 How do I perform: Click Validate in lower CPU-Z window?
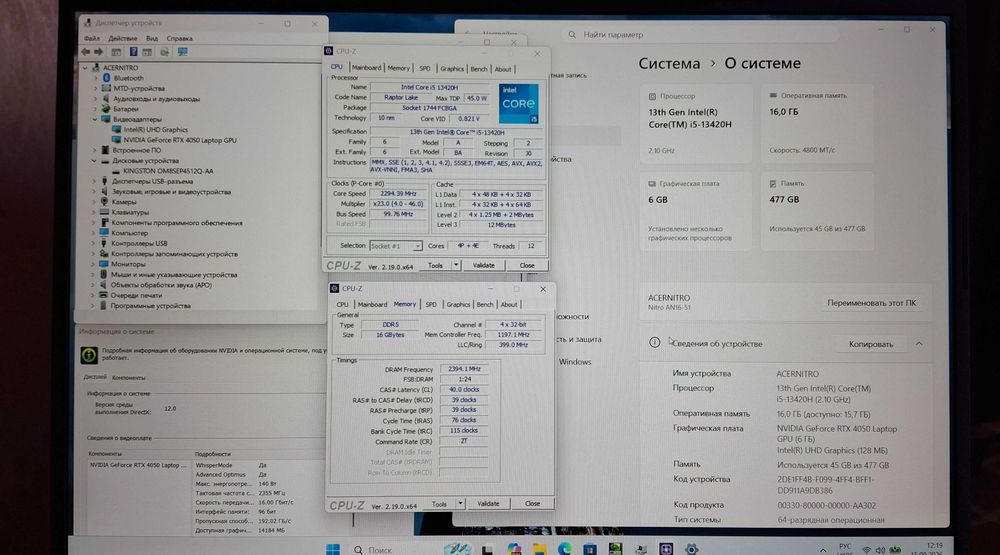[488, 503]
